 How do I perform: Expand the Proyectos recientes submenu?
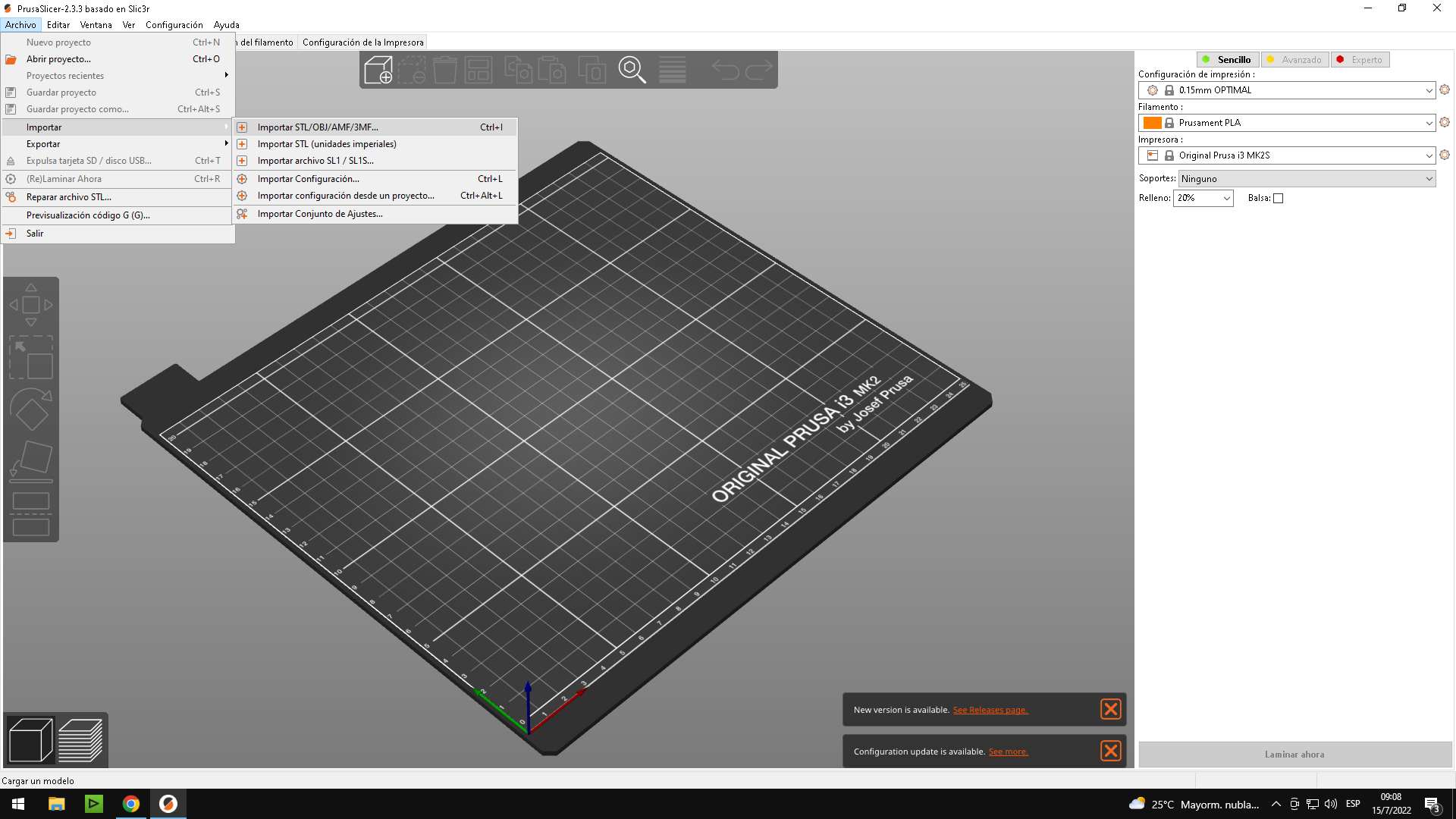click(x=118, y=76)
